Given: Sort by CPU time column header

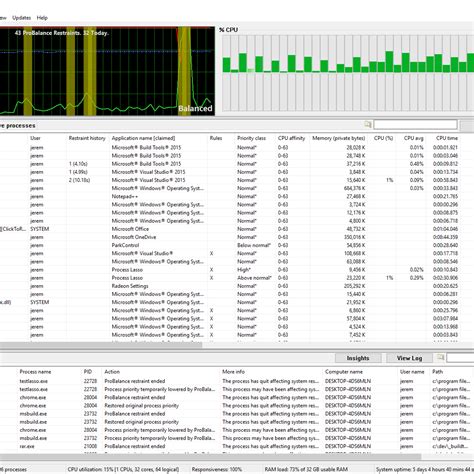Looking at the screenshot, I should click(447, 138).
